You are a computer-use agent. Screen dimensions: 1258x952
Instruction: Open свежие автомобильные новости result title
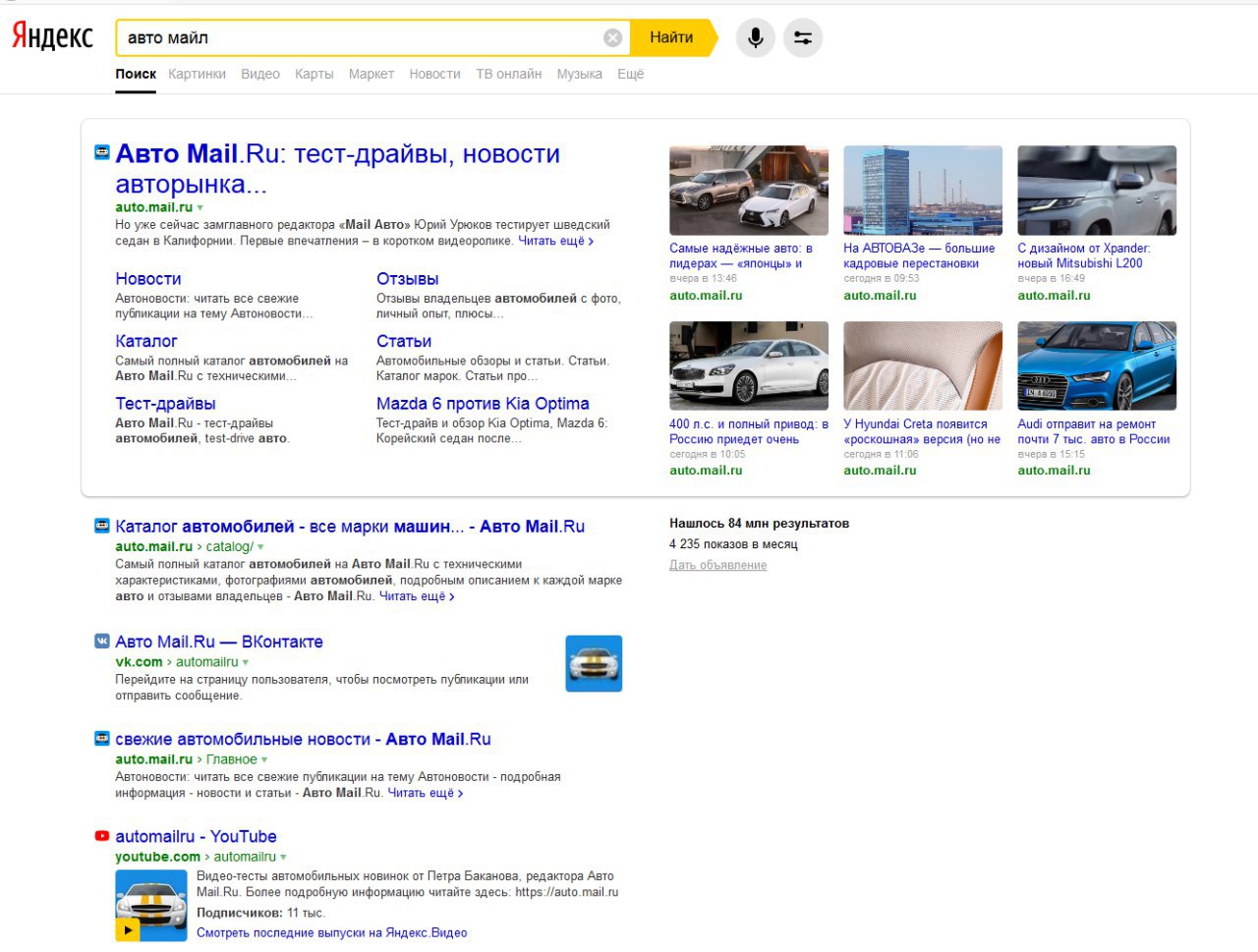point(303,739)
